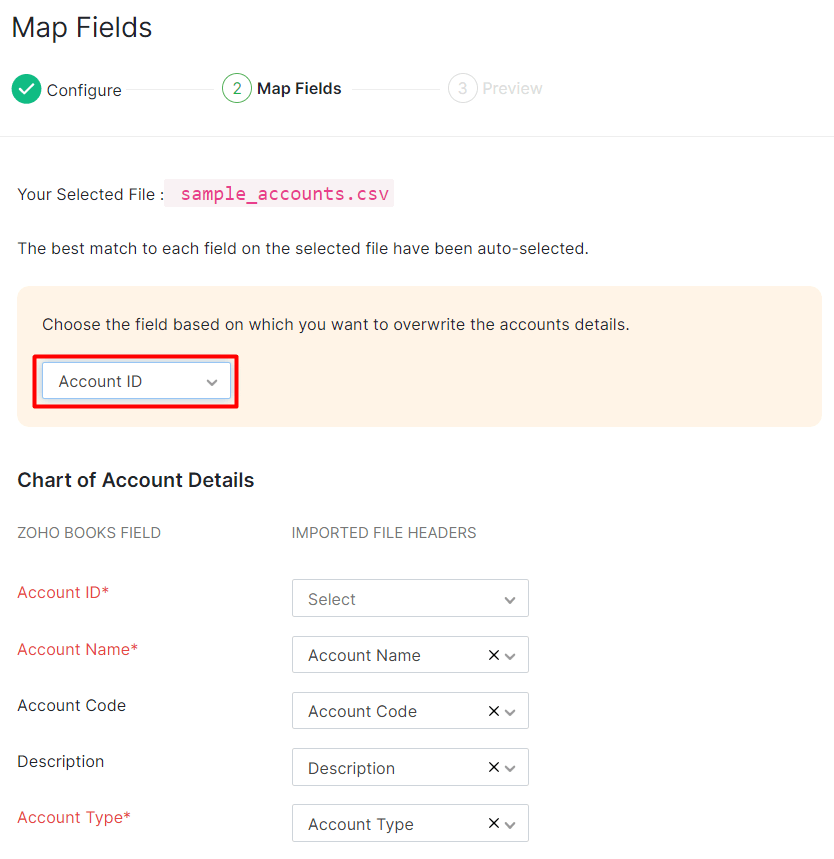Screen dimensions: 834x859
Task: Click the Account ID required field label
Action: coord(63,592)
